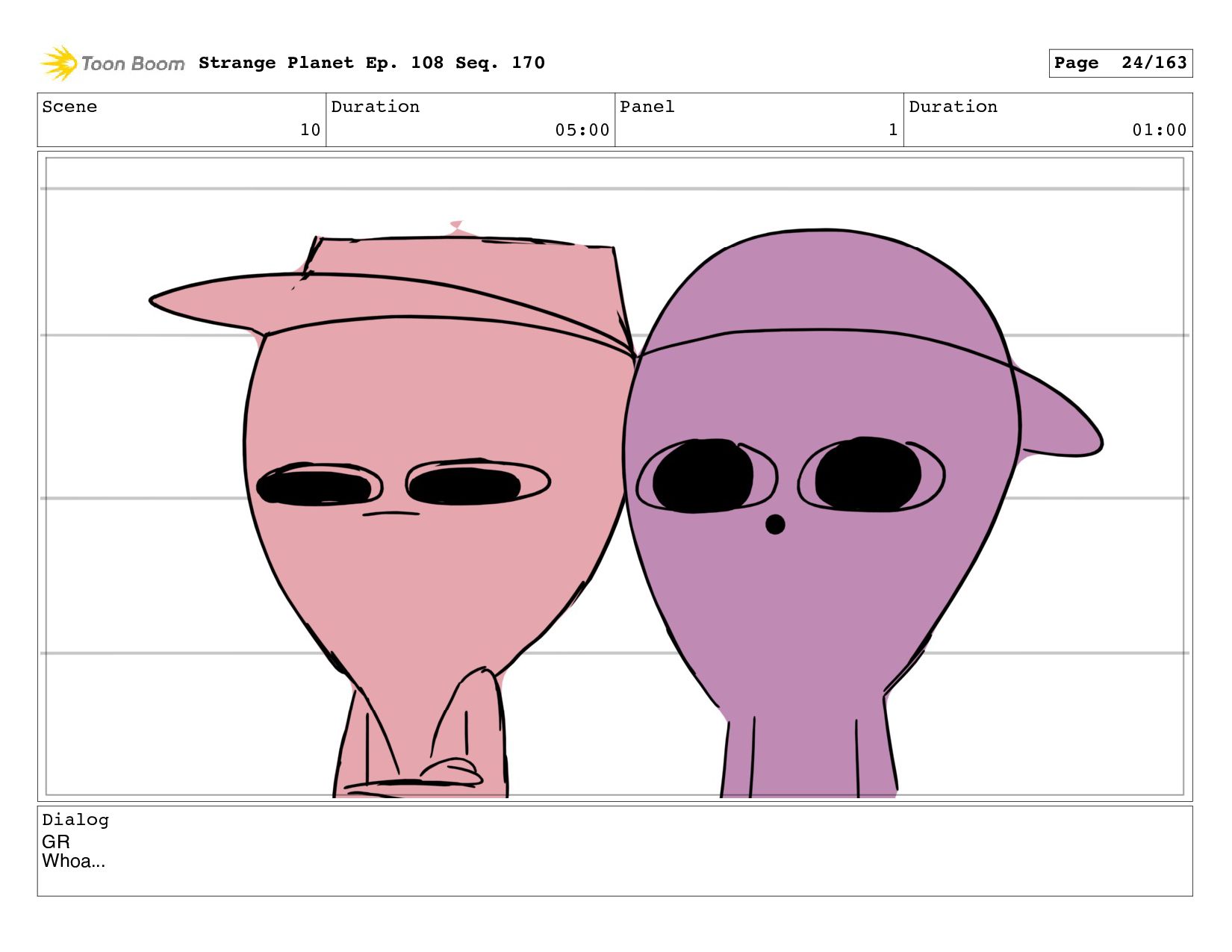
Task: Click the scene duration '05:00'
Action: 582,130
